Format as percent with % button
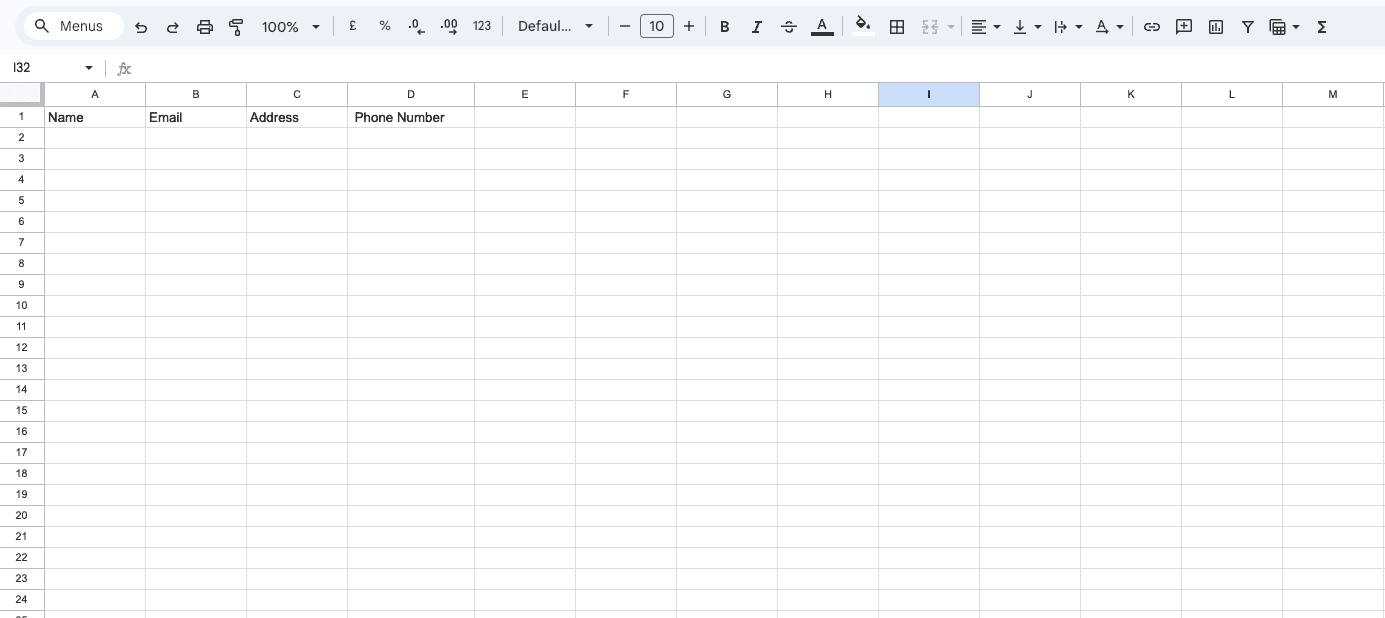 coord(385,26)
